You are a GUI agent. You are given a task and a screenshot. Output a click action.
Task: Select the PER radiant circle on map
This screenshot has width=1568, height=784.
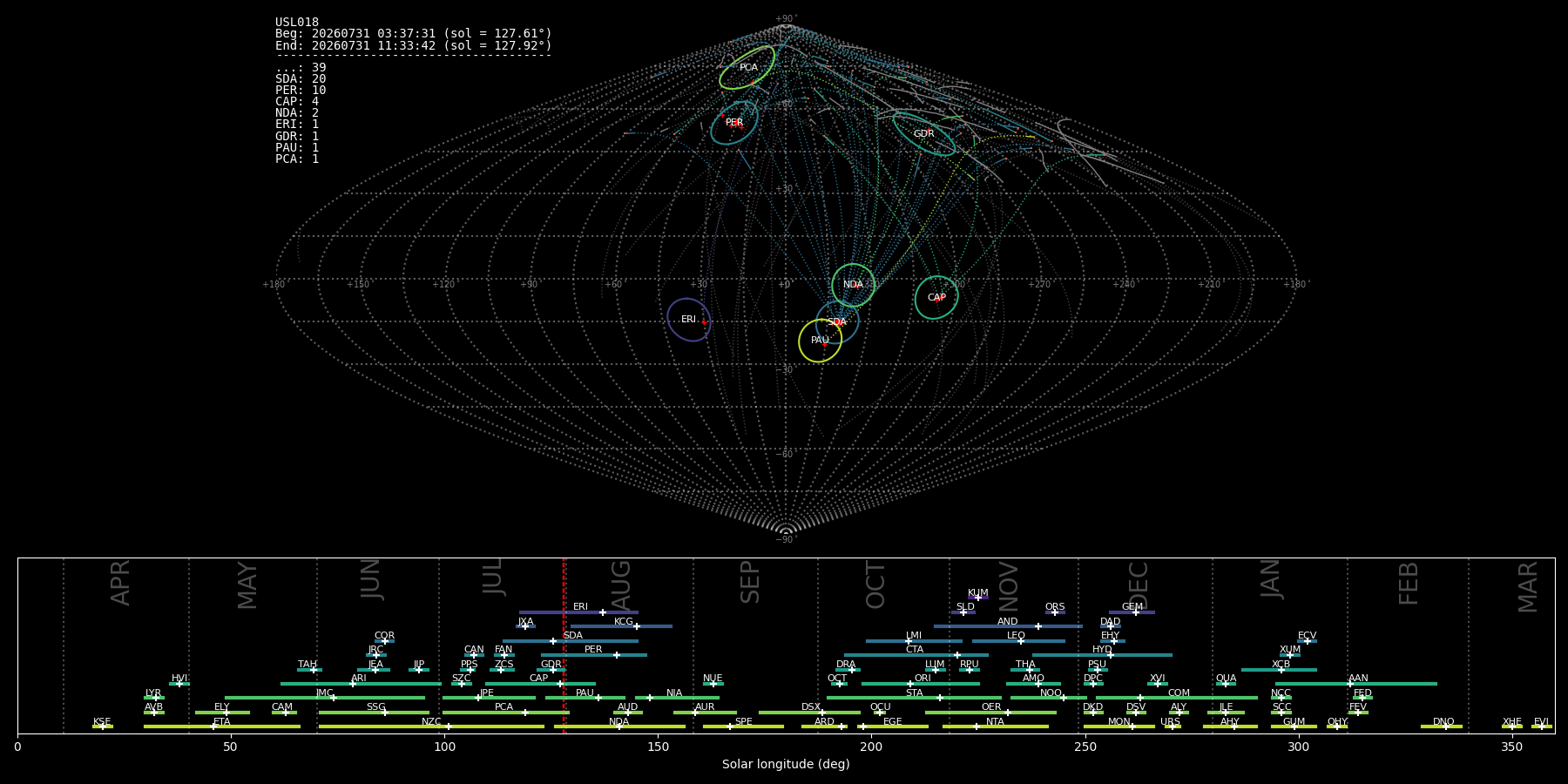pos(734,123)
